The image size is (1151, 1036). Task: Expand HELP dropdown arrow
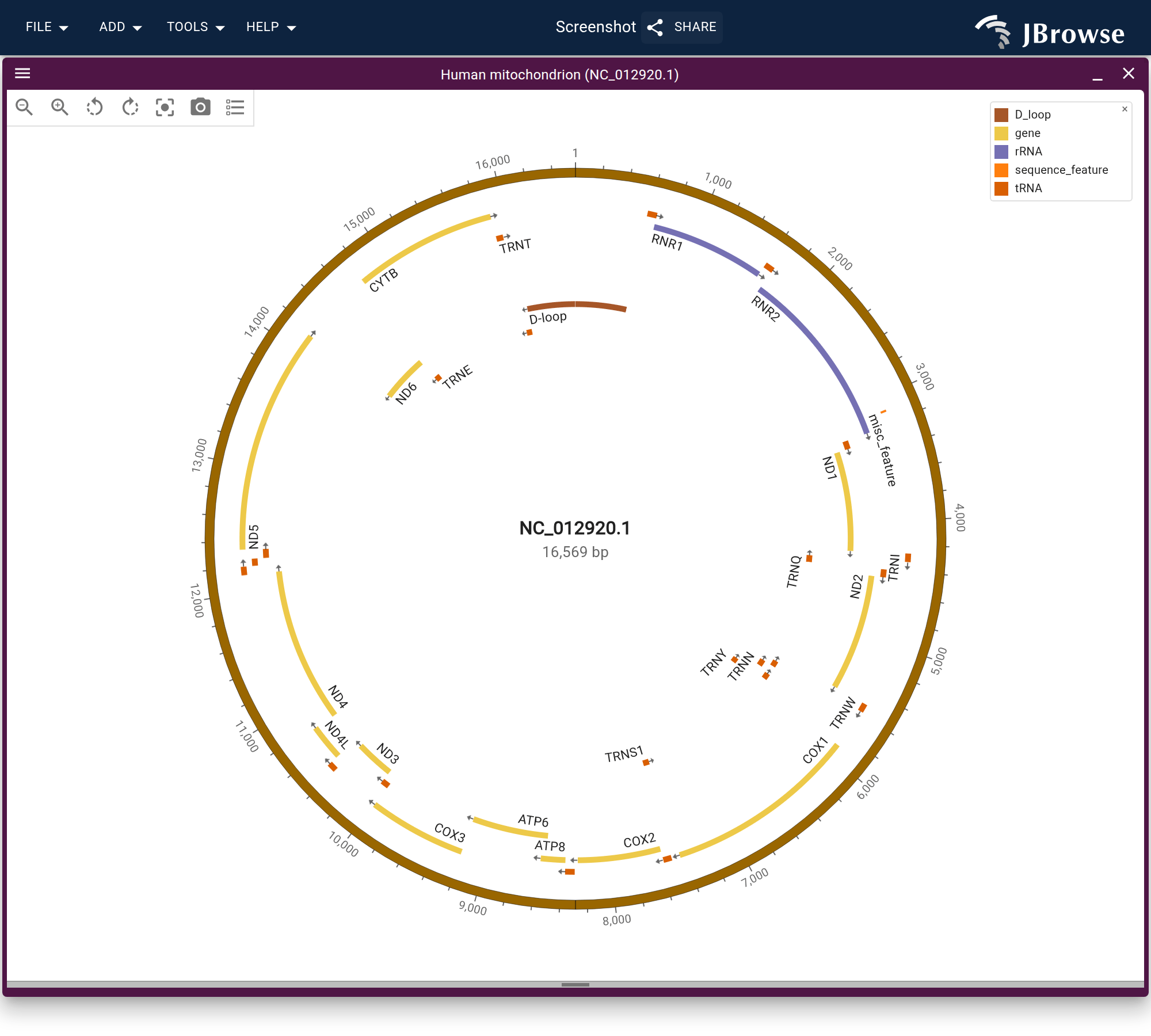pyautogui.click(x=291, y=28)
